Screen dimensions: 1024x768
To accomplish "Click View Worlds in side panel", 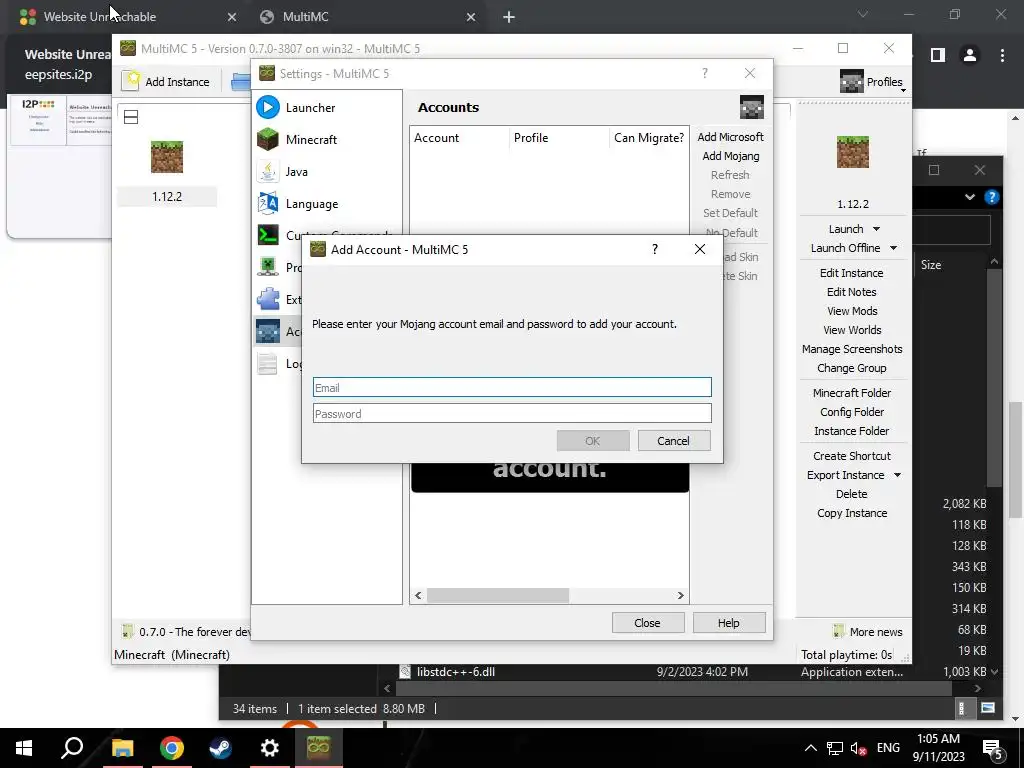I will [852, 330].
